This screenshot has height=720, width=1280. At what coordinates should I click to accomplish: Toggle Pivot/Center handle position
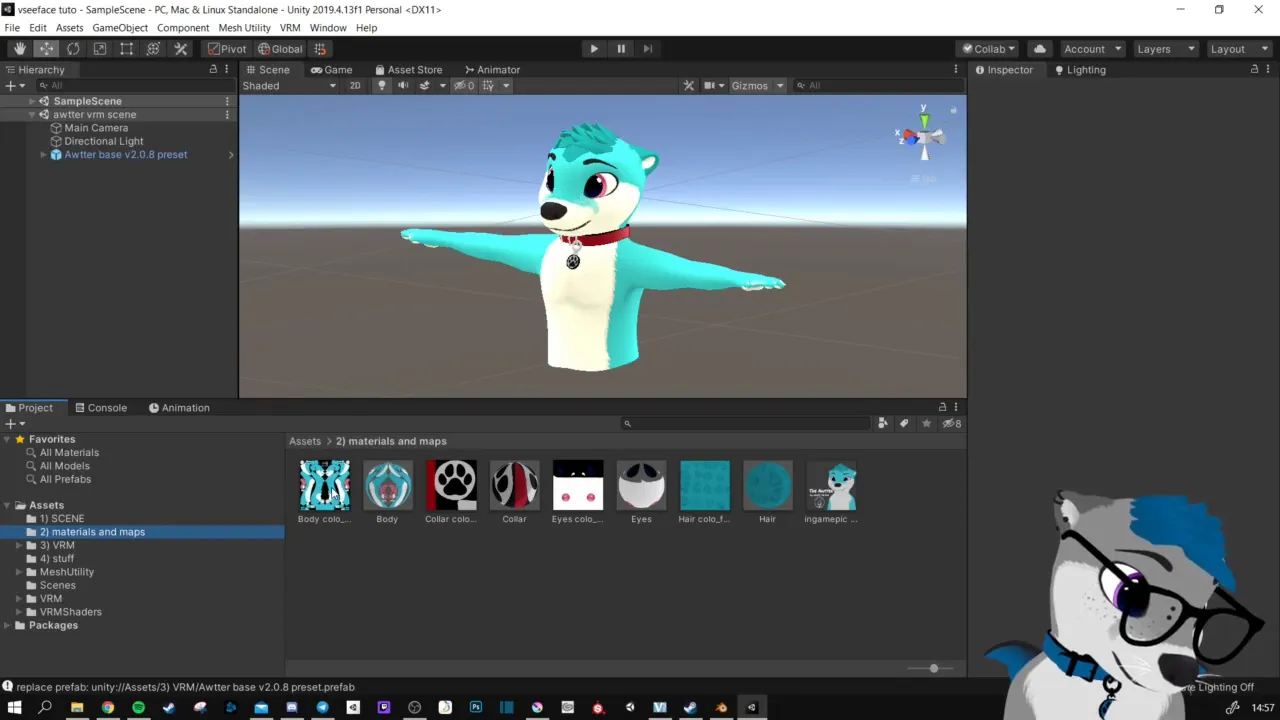click(227, 49)
